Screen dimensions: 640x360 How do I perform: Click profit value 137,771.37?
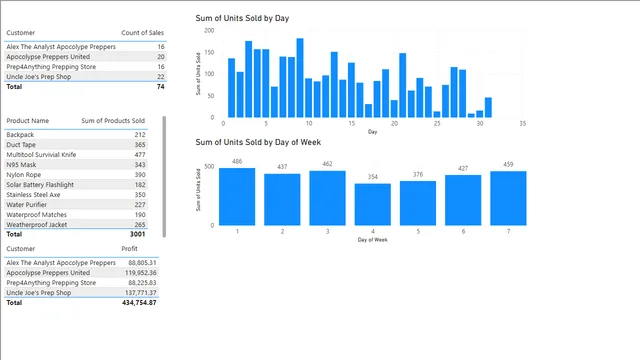coord(140,293)
